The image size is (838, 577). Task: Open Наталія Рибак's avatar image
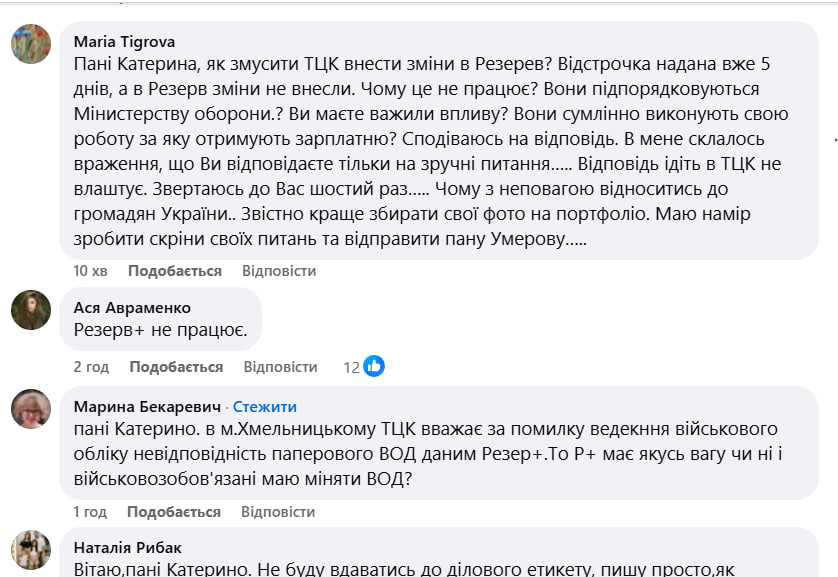[31, 550]
